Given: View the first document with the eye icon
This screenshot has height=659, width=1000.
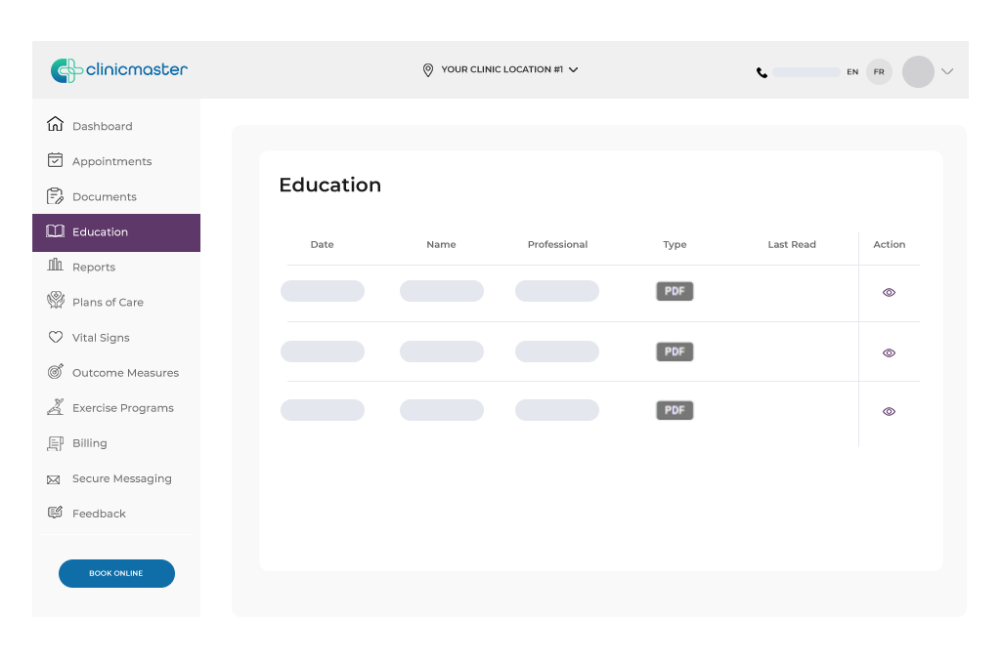Looking at the screenshot, I should tap(889, 293).
